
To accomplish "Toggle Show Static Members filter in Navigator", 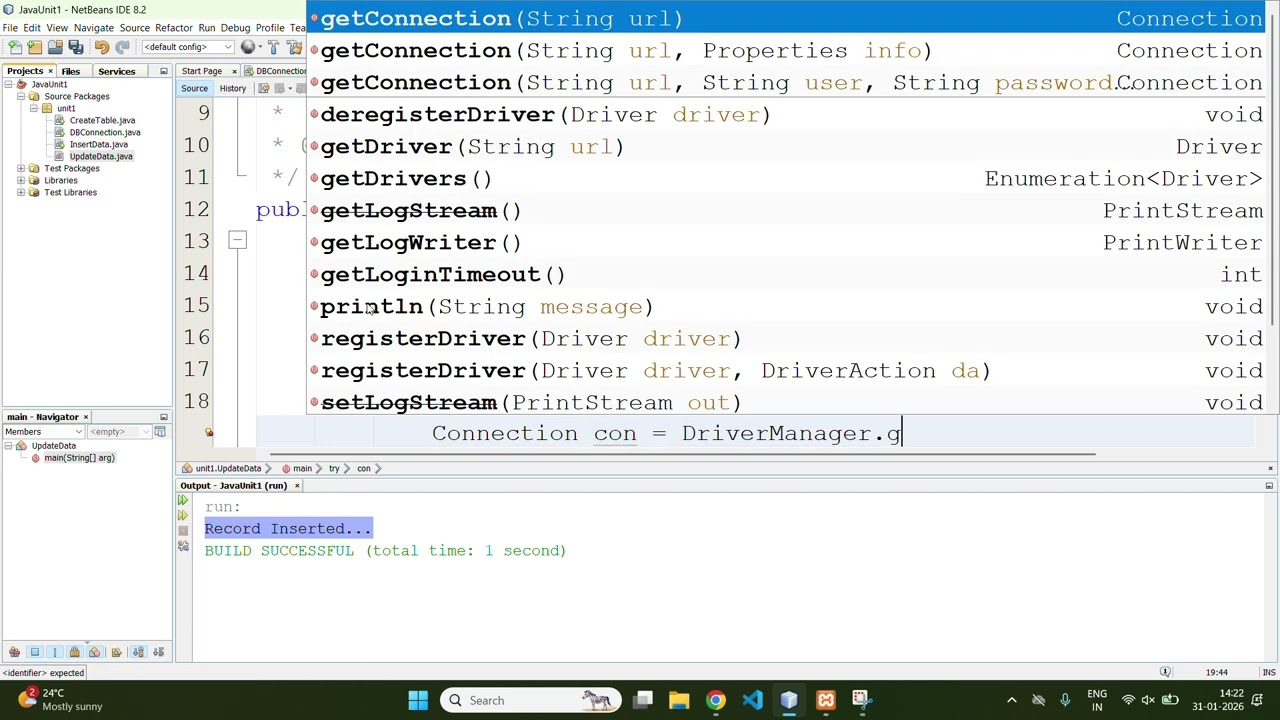I will click(55, 652).
